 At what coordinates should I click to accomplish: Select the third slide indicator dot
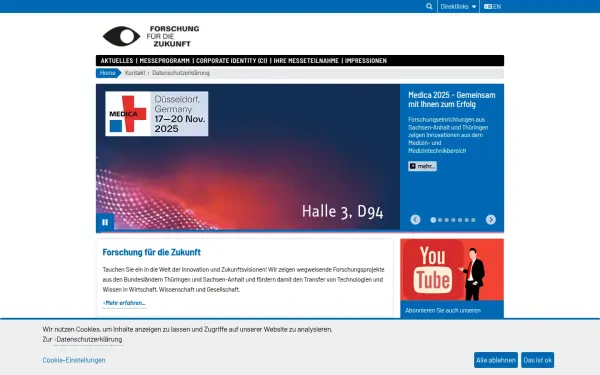pos(447,220)
